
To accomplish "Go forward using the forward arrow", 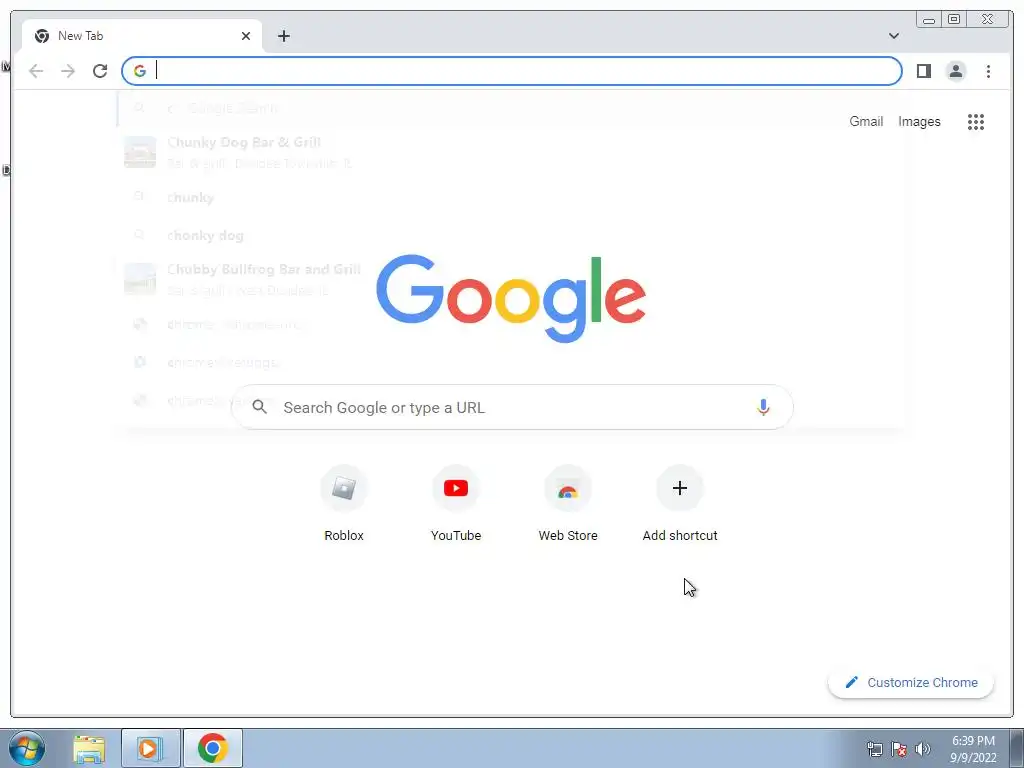I will [x=68, y=71].
